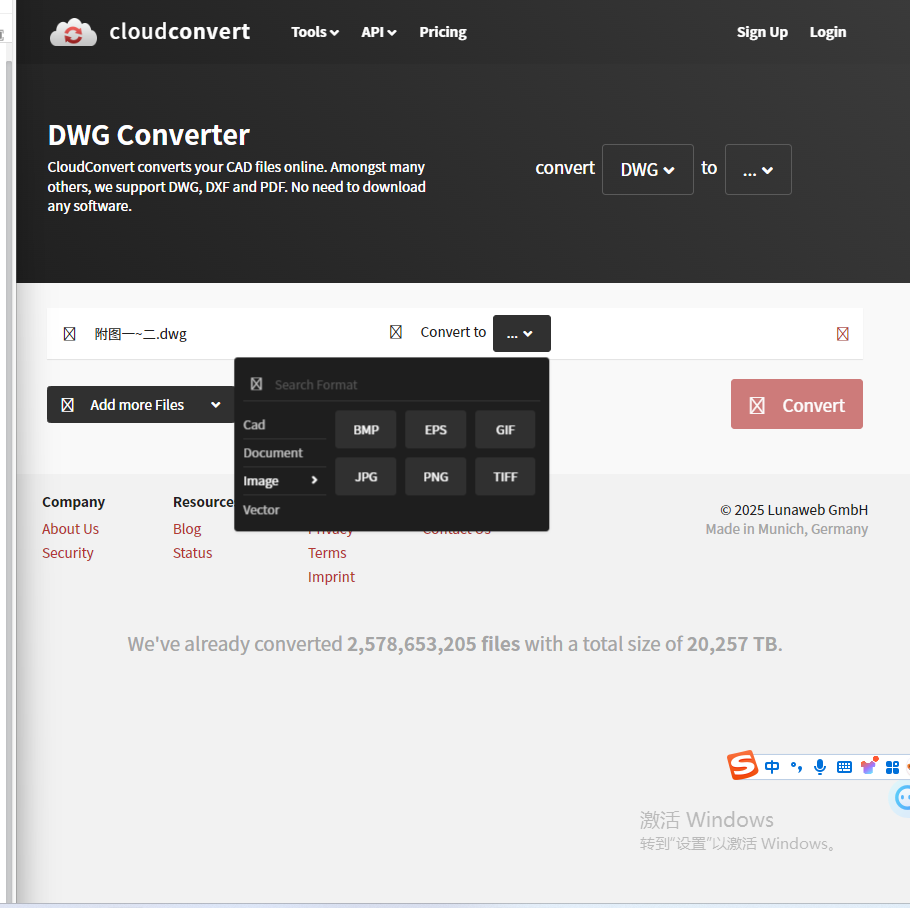Open the Blog link
Screen dimensions: 910x908
pos(187,529)
